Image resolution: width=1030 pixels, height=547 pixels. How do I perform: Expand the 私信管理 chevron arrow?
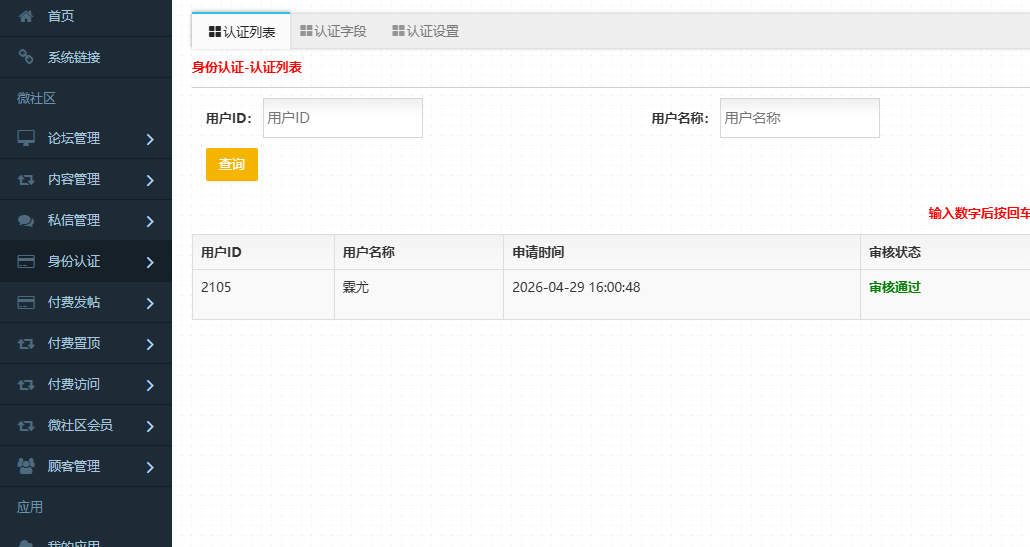150,221
